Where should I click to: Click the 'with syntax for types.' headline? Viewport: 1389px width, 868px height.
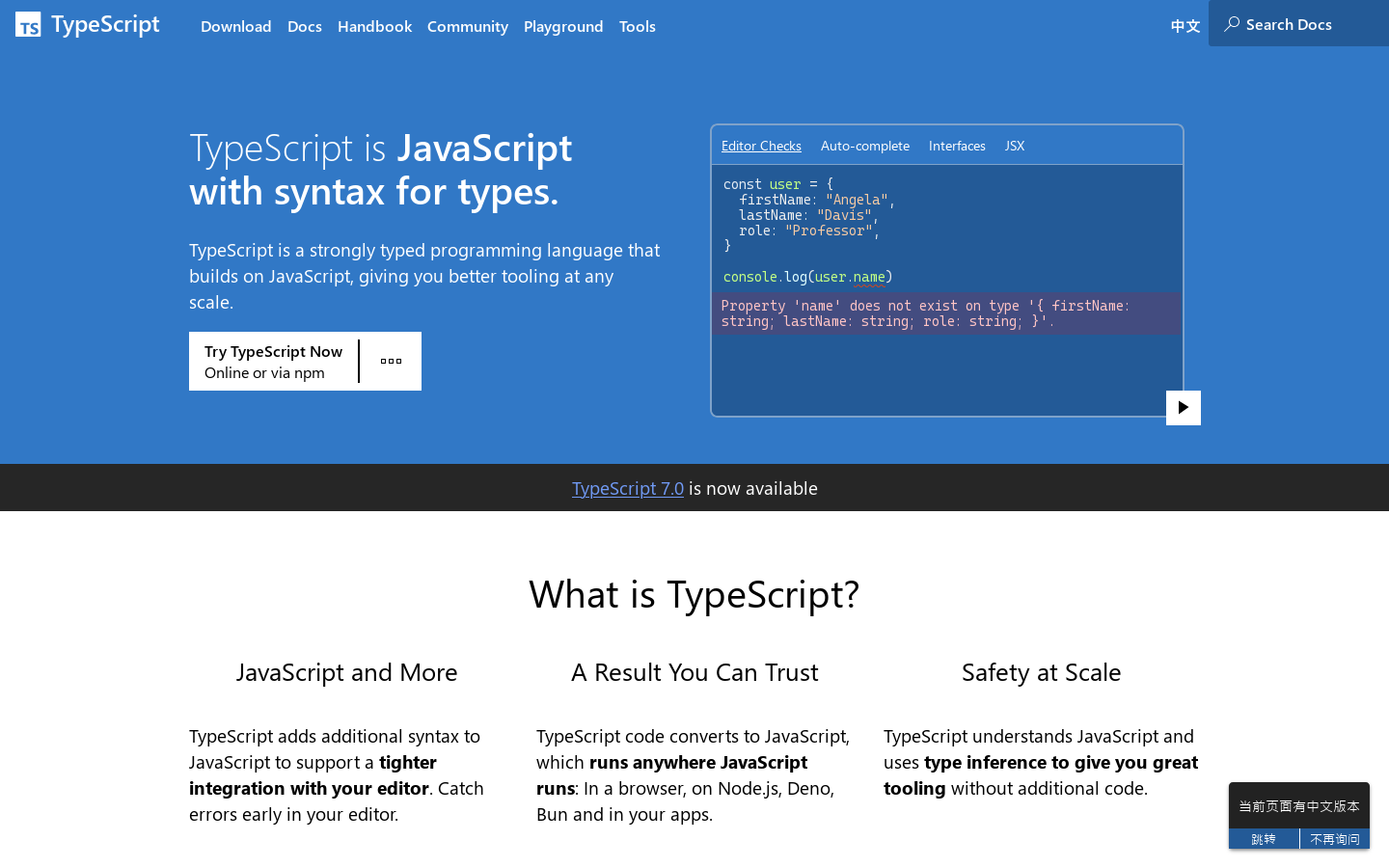[374, 191]
